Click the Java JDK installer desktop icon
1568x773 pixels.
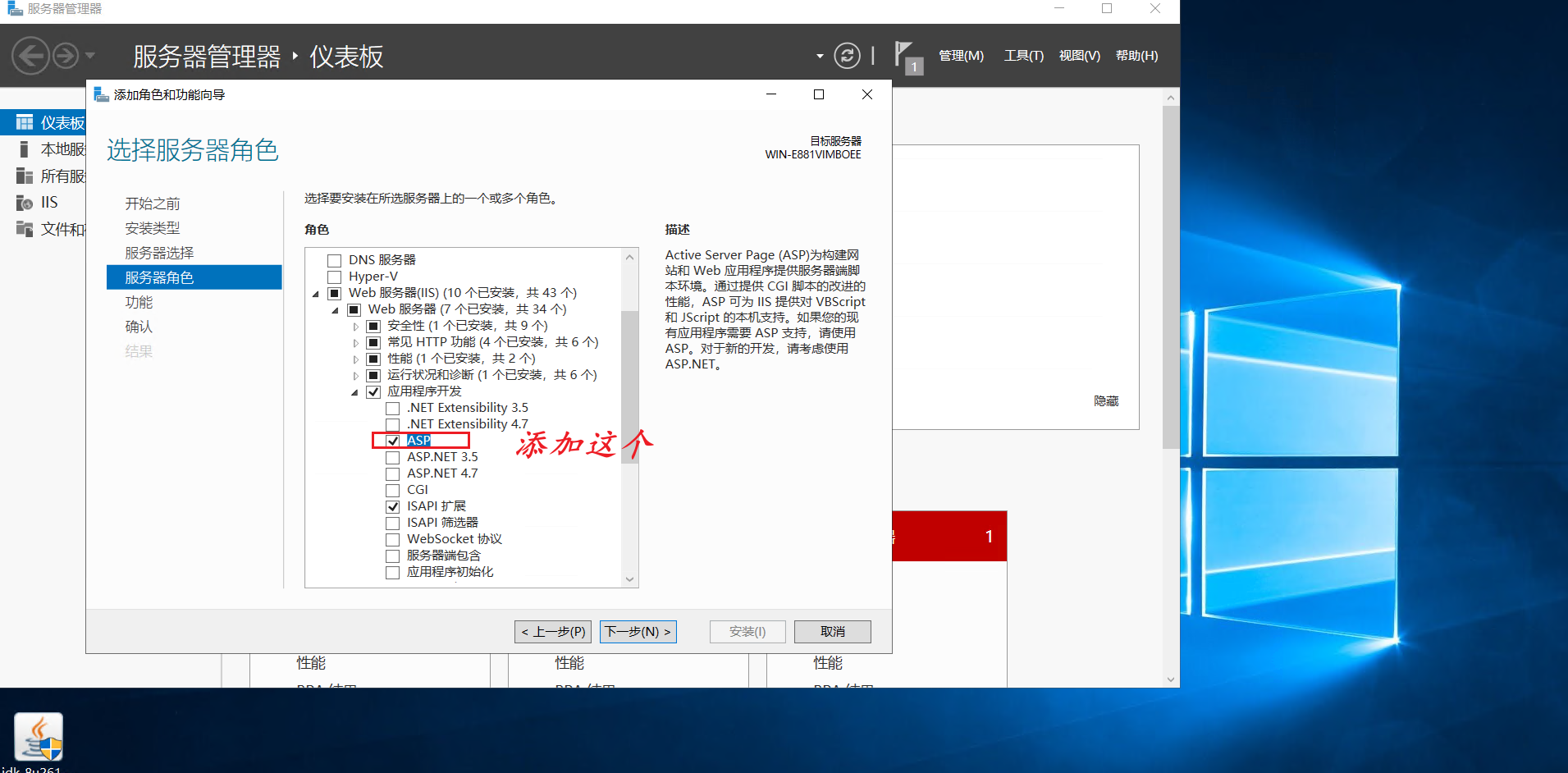click(39, 737)
